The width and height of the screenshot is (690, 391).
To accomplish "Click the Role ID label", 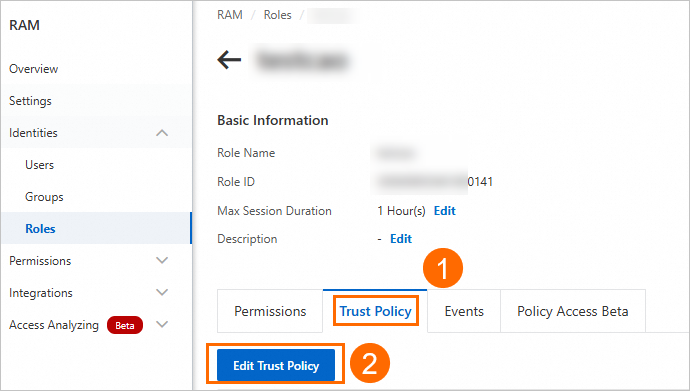I will 236,182.
